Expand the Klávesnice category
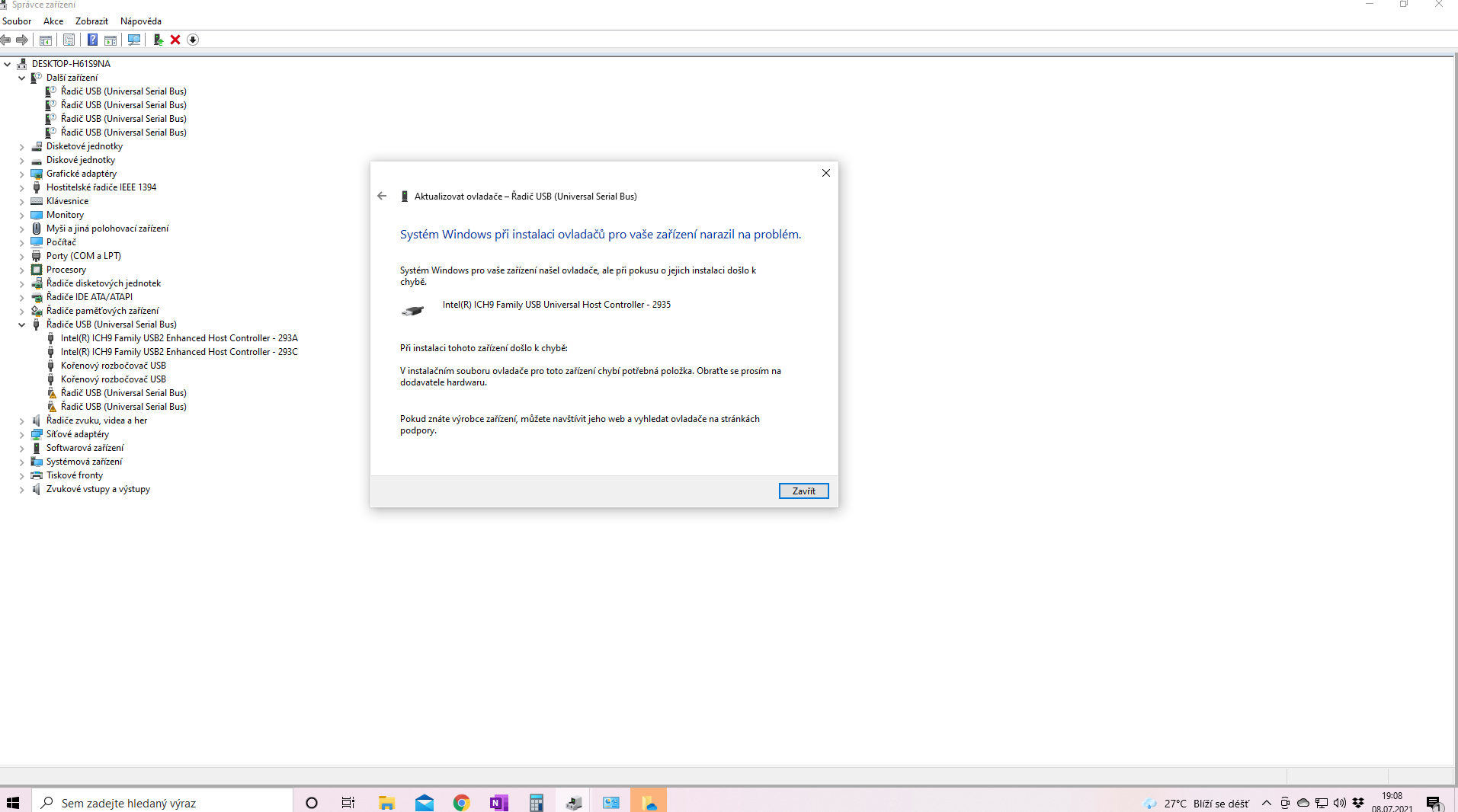 click(x=22, y=201)
